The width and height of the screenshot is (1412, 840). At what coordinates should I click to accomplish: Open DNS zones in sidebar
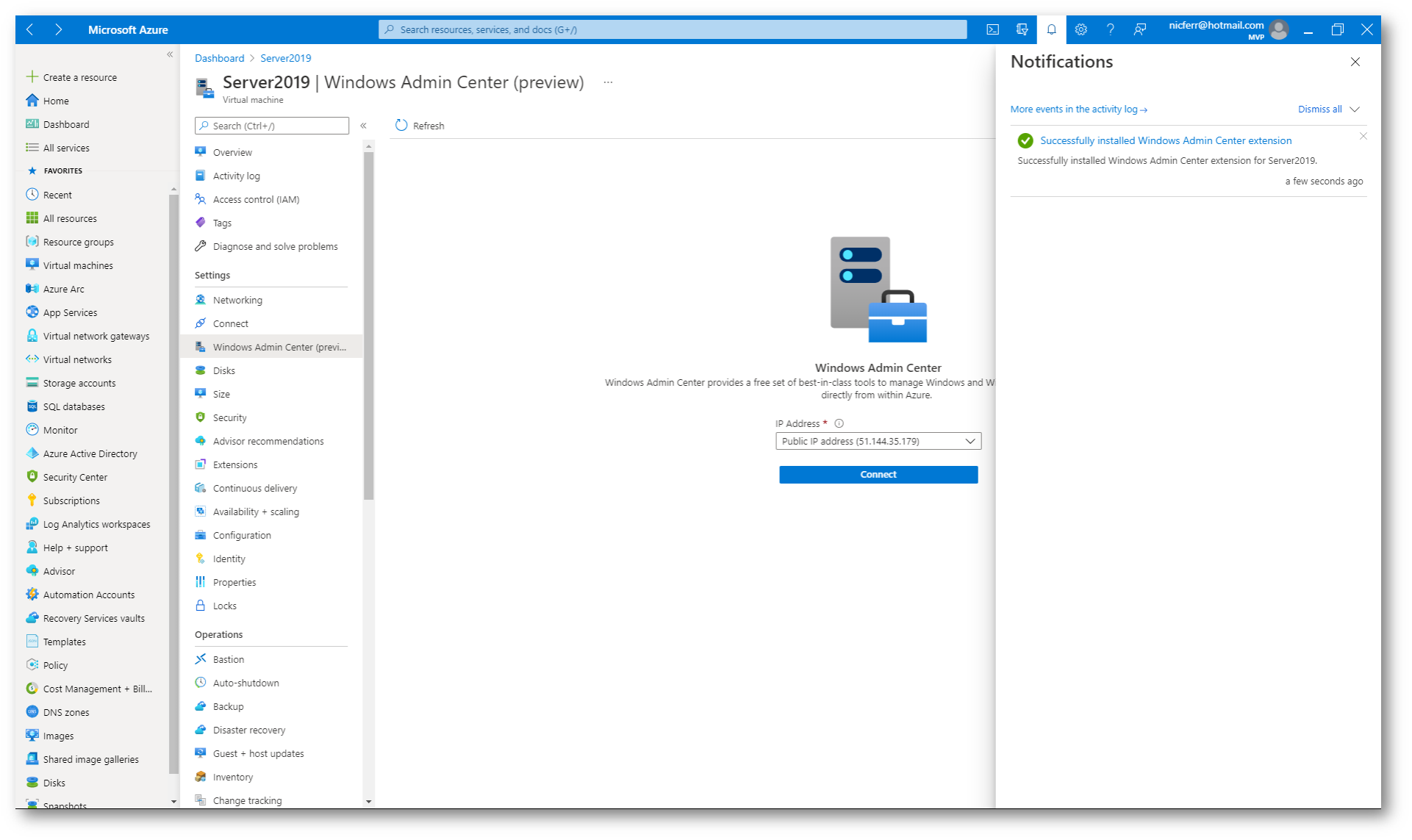click(66, 712)
